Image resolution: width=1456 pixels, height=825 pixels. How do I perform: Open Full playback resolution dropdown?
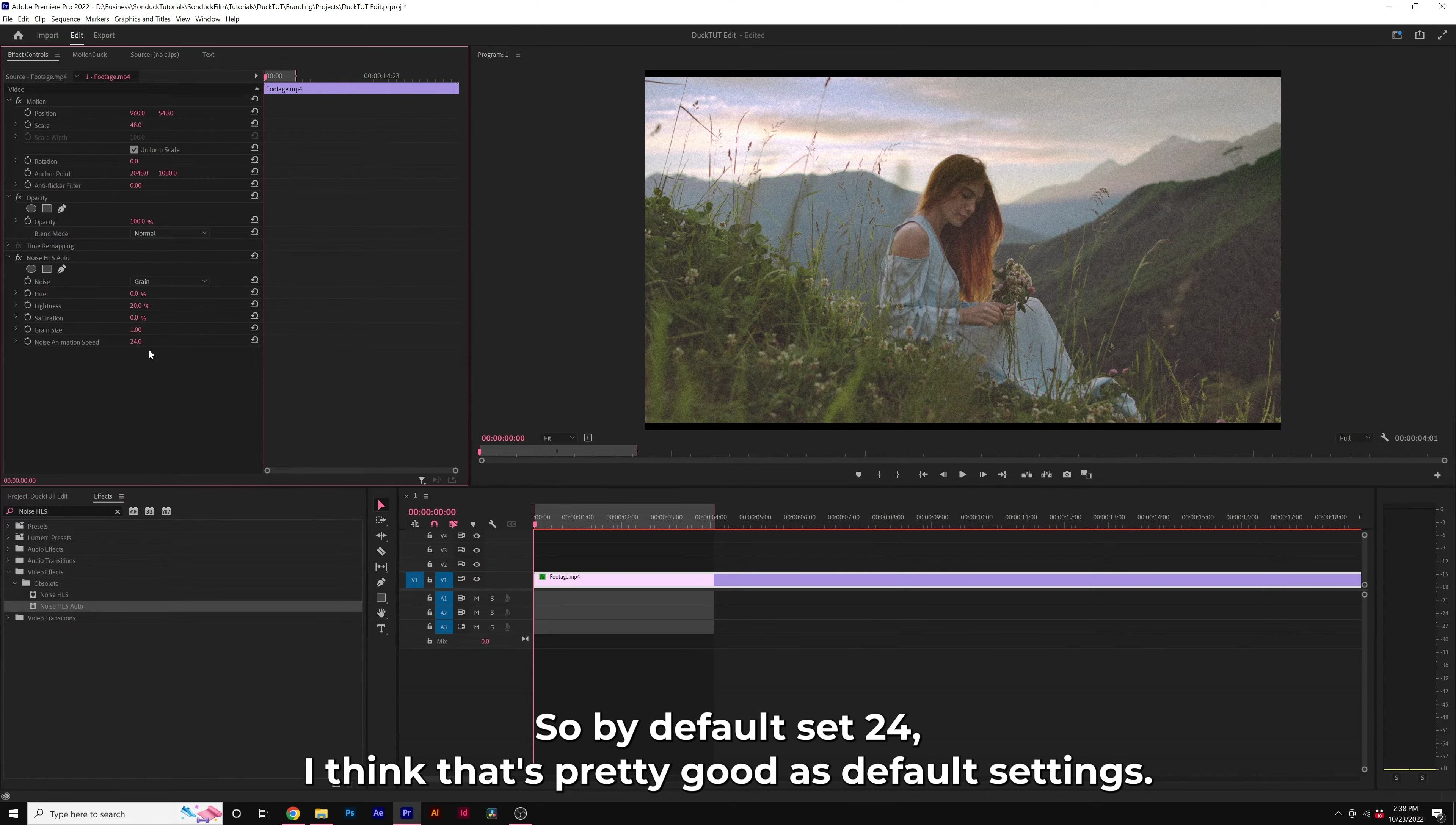tap(1355, 438)
